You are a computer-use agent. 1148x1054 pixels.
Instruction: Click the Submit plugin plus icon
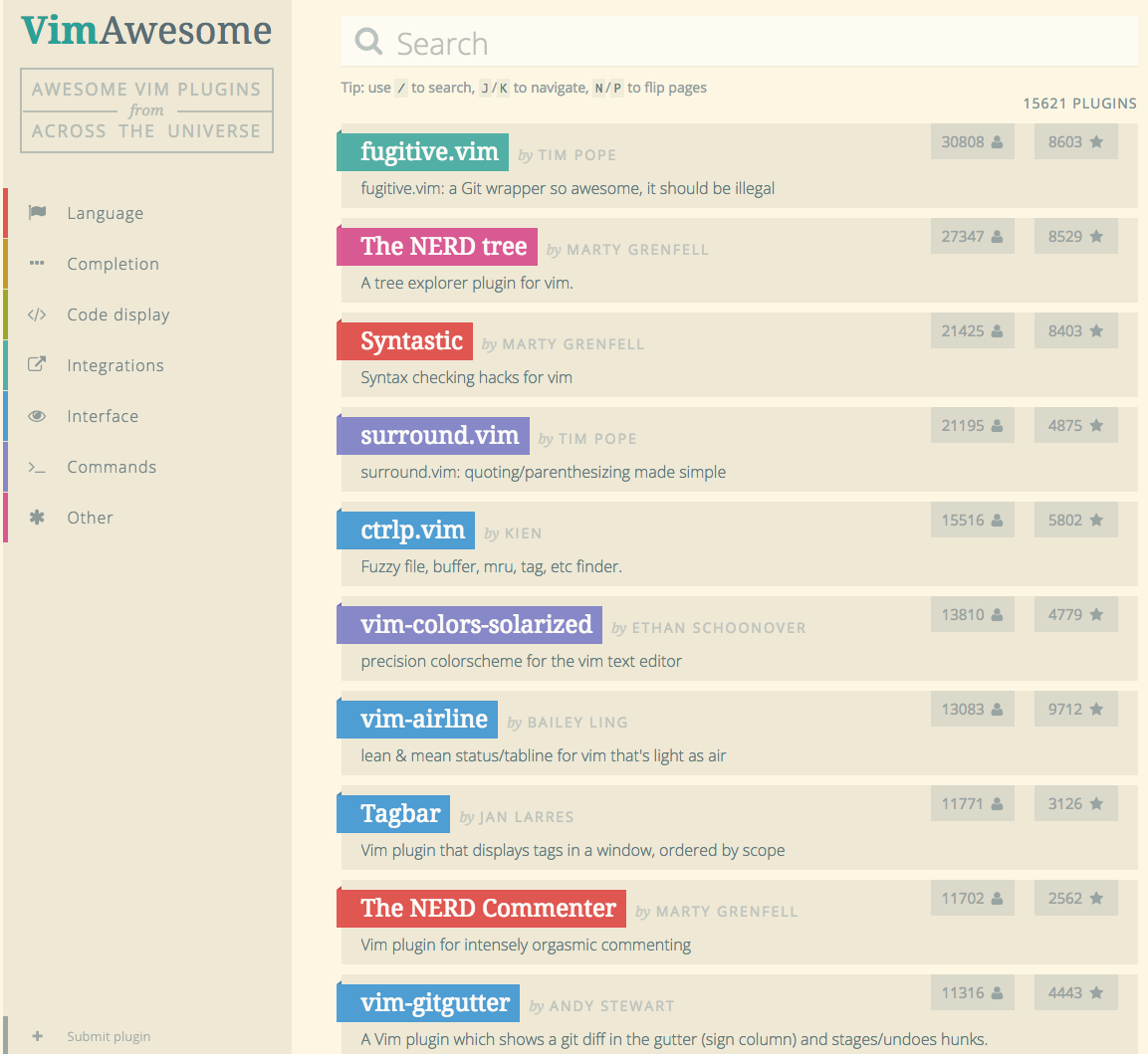(38, 1036)
